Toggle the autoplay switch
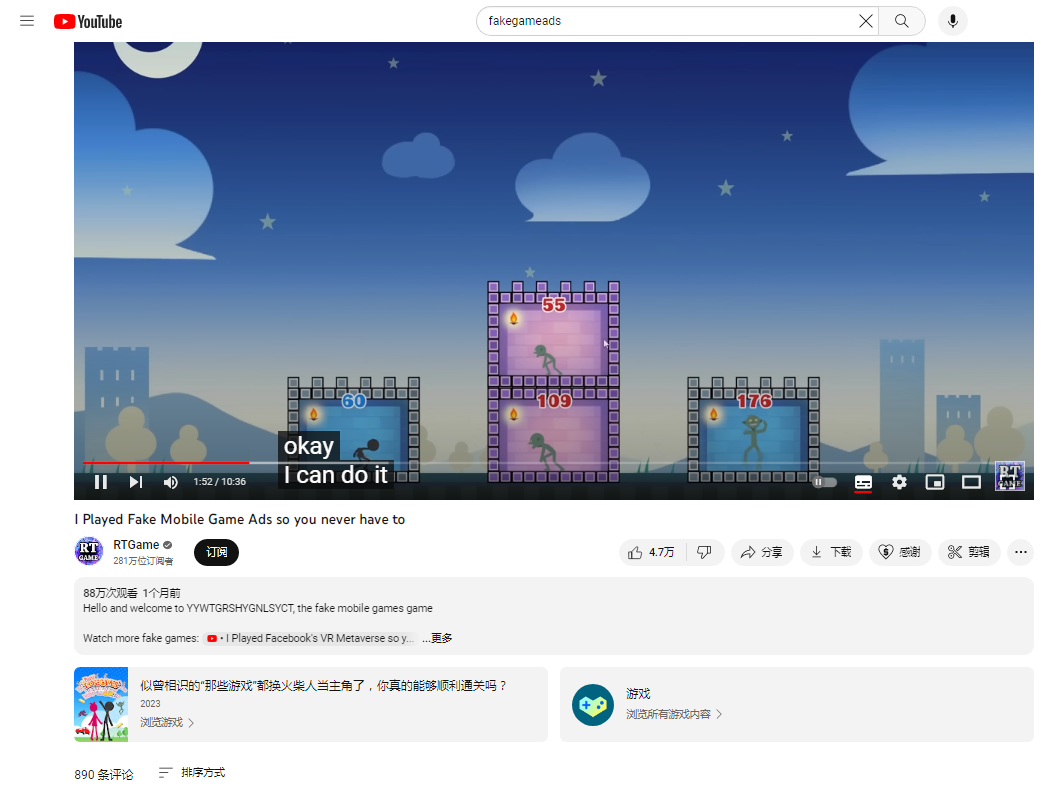1046x789 pixels. click(x=825, y=482)
